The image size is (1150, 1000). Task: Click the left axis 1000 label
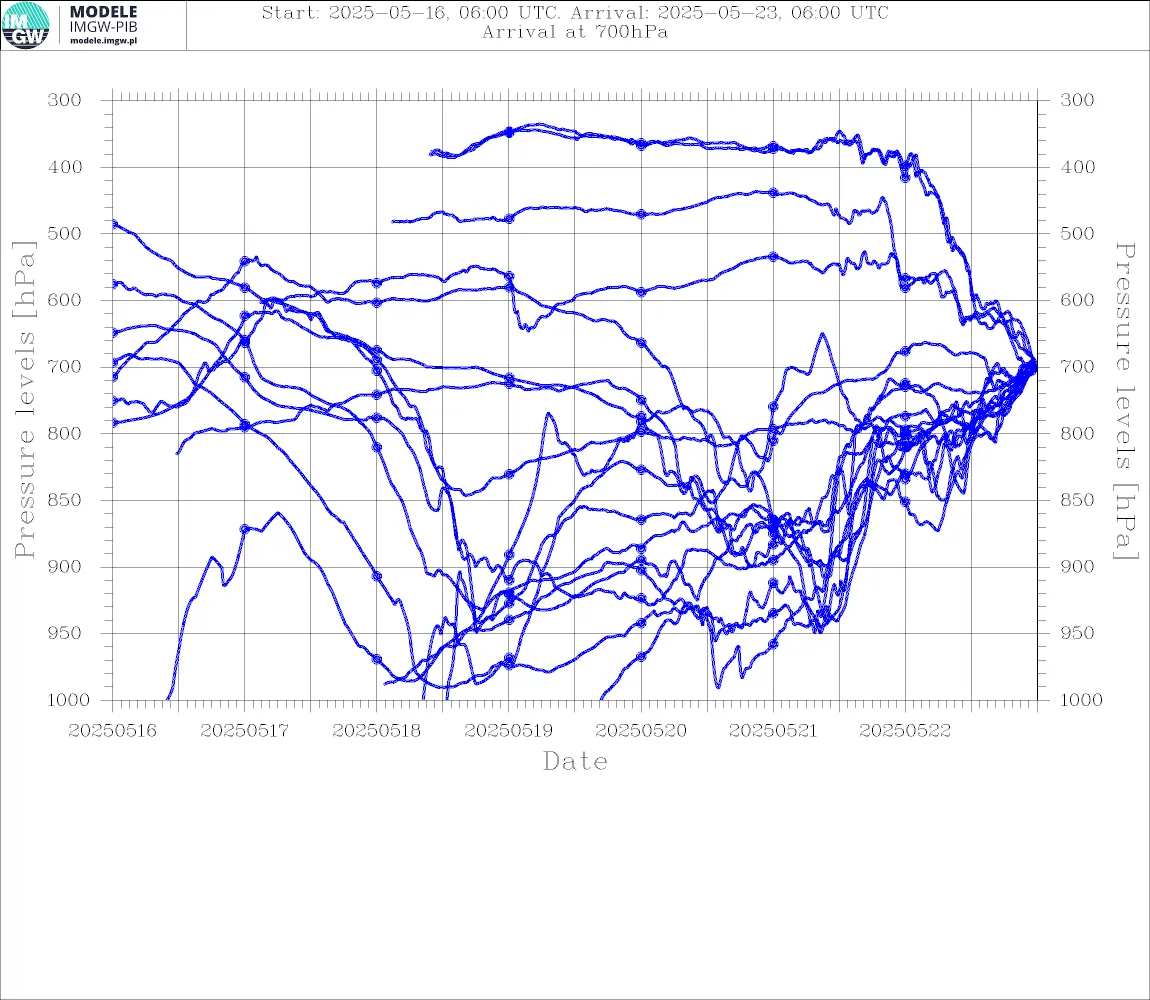tap(68, 699)
